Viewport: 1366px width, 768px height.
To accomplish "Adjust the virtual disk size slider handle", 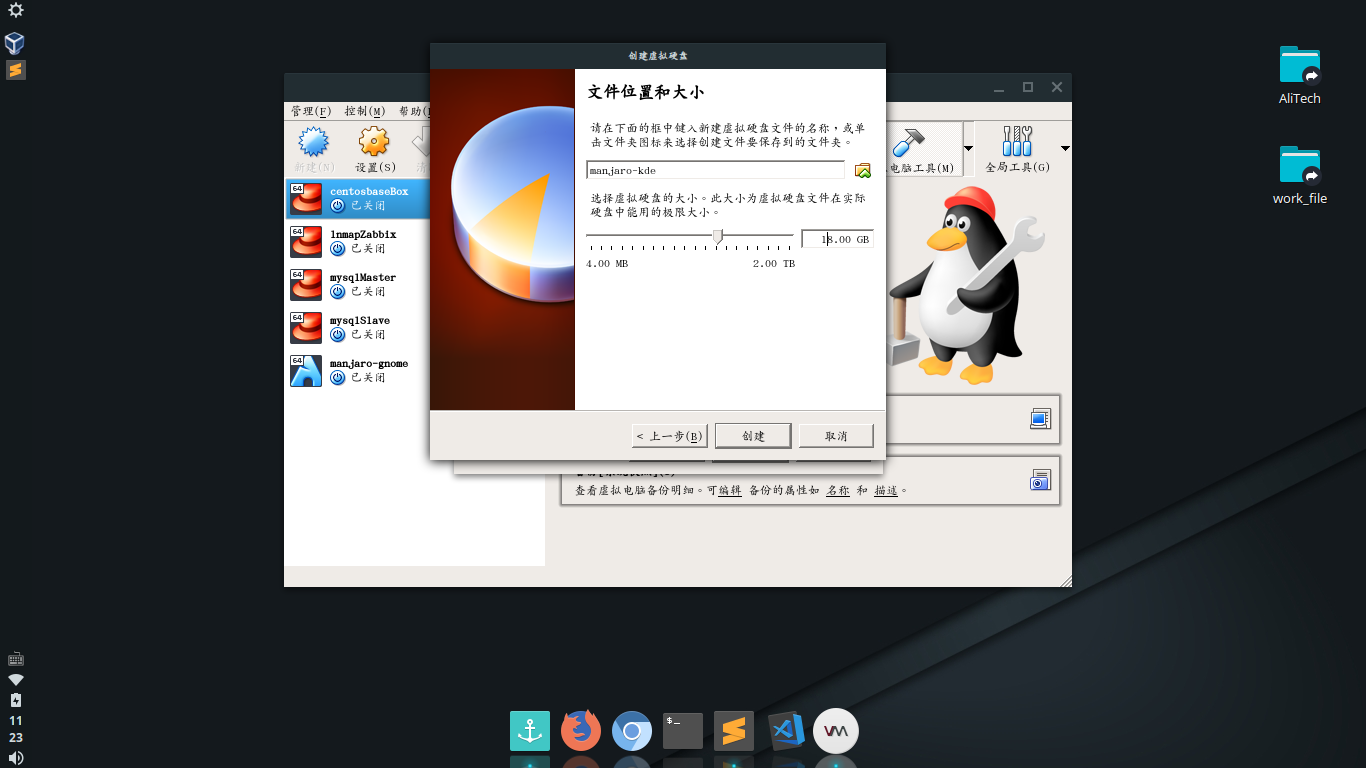I will pos(718,236).
